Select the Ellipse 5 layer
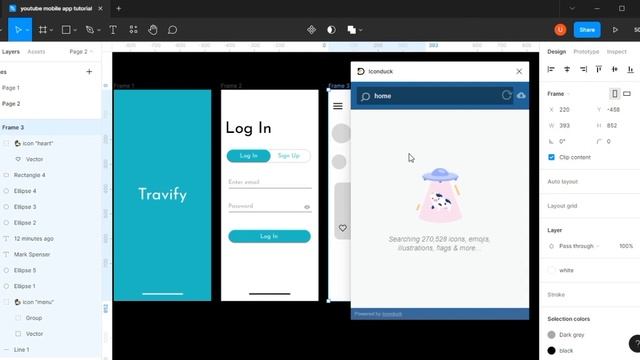Screen dimensions: 640x360 [25, 270]
